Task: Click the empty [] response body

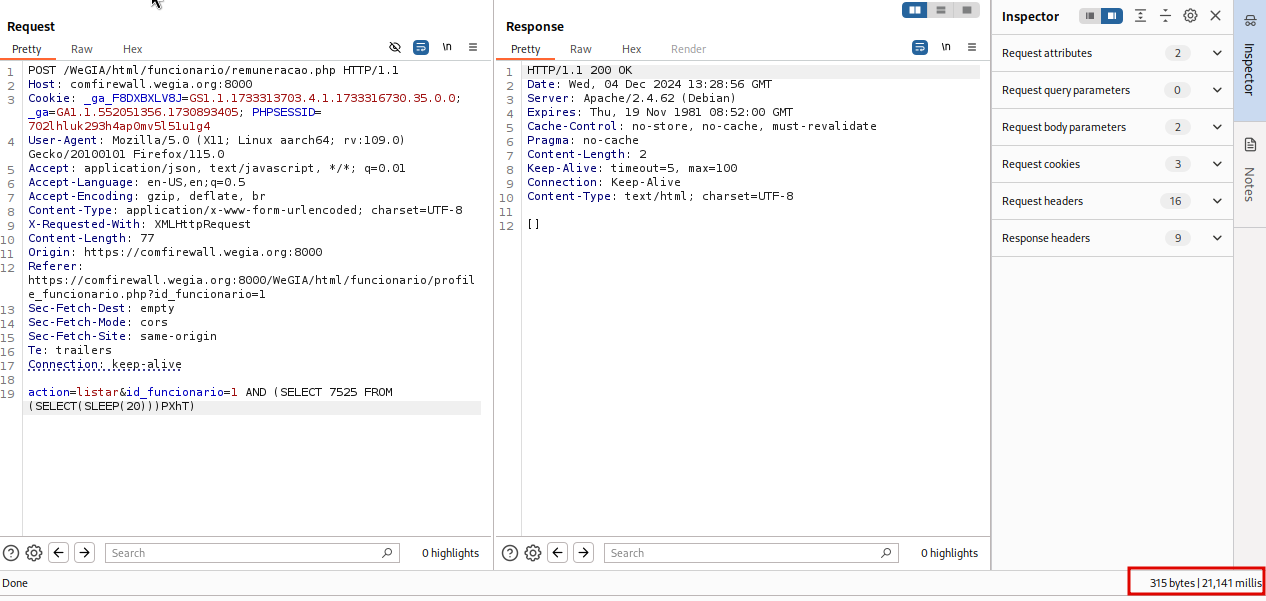Action: (533, 224)
